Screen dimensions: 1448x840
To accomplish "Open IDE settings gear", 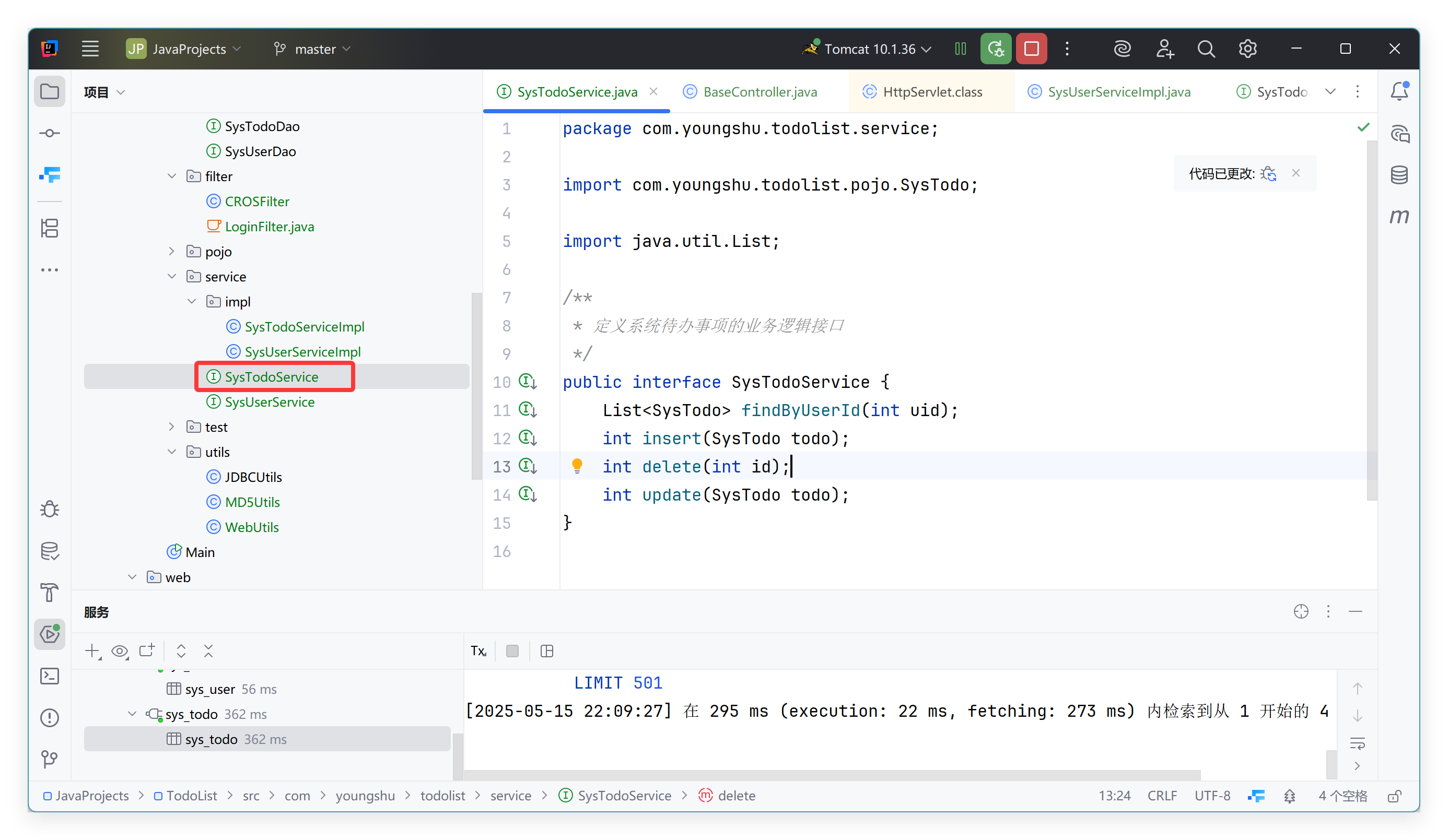I will pyautogui.click(x=1247, y=49).
